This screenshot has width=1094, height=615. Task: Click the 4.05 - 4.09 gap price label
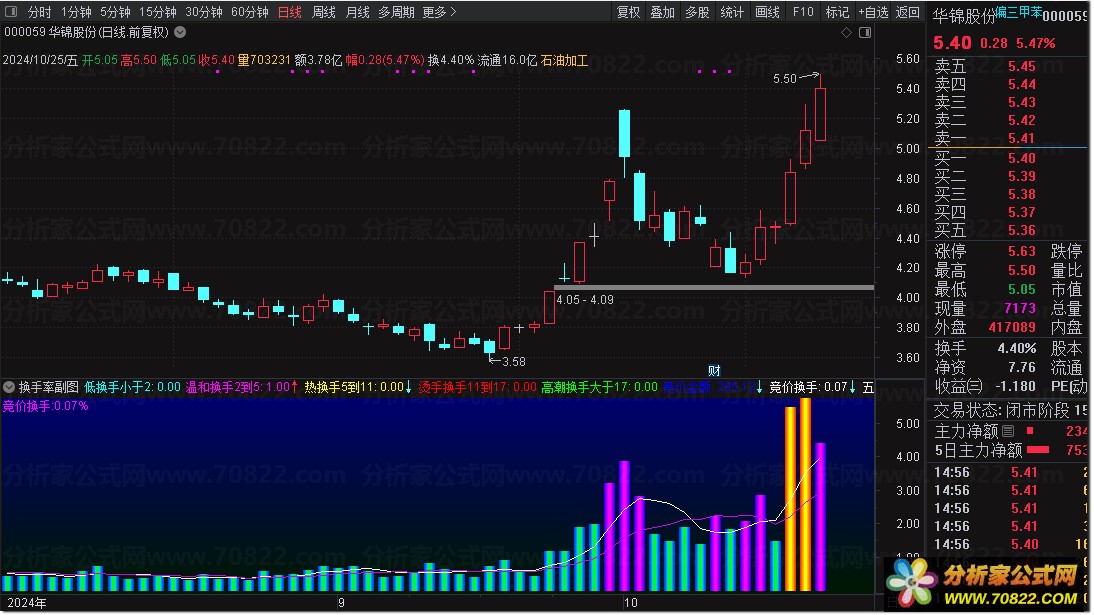click(x=585, y=300)
